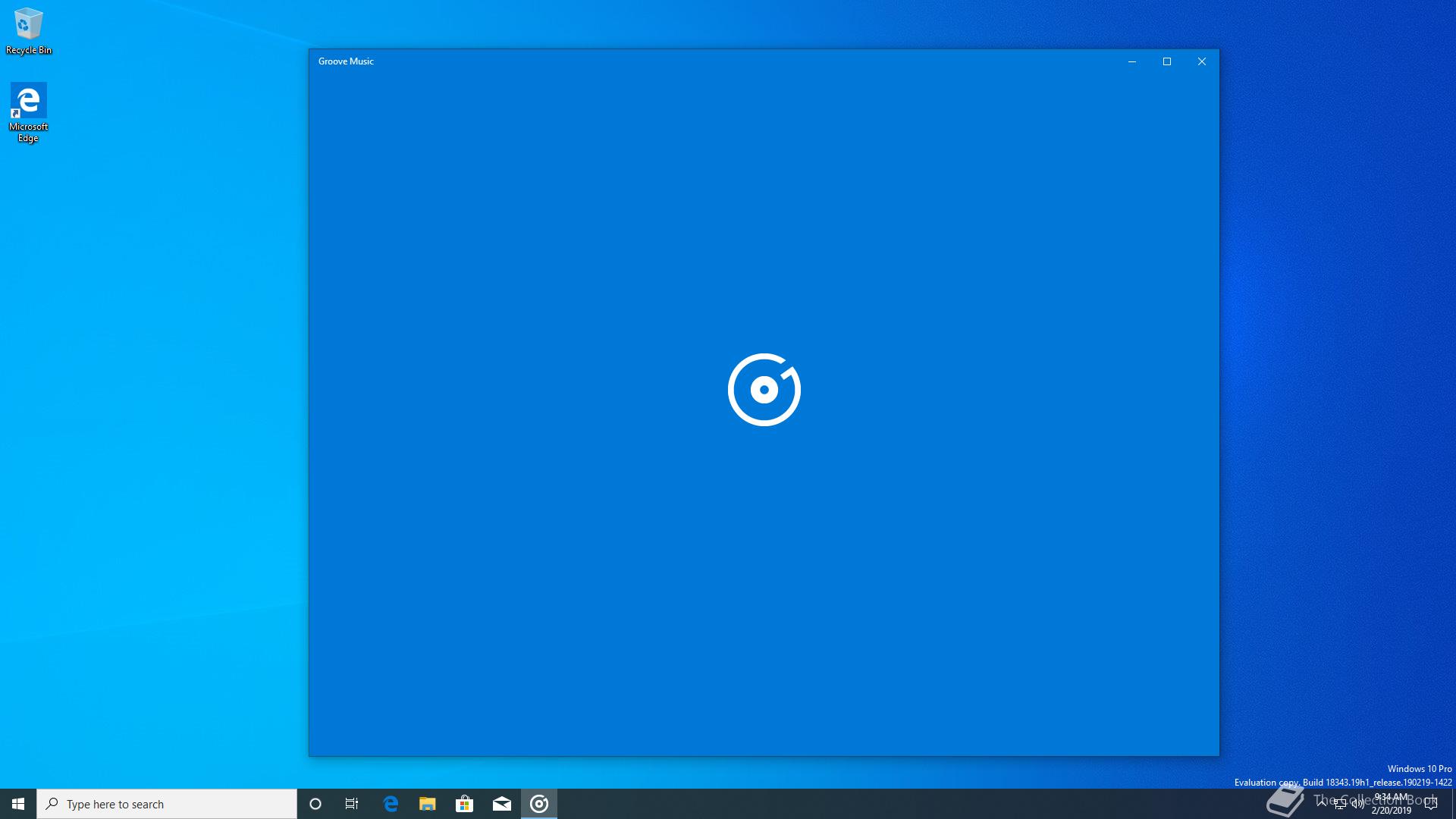The height and width of the screenshot is (819, 1456).
Task: Click the Cortana circle icon on taskbar
Action: coord(315,804)
